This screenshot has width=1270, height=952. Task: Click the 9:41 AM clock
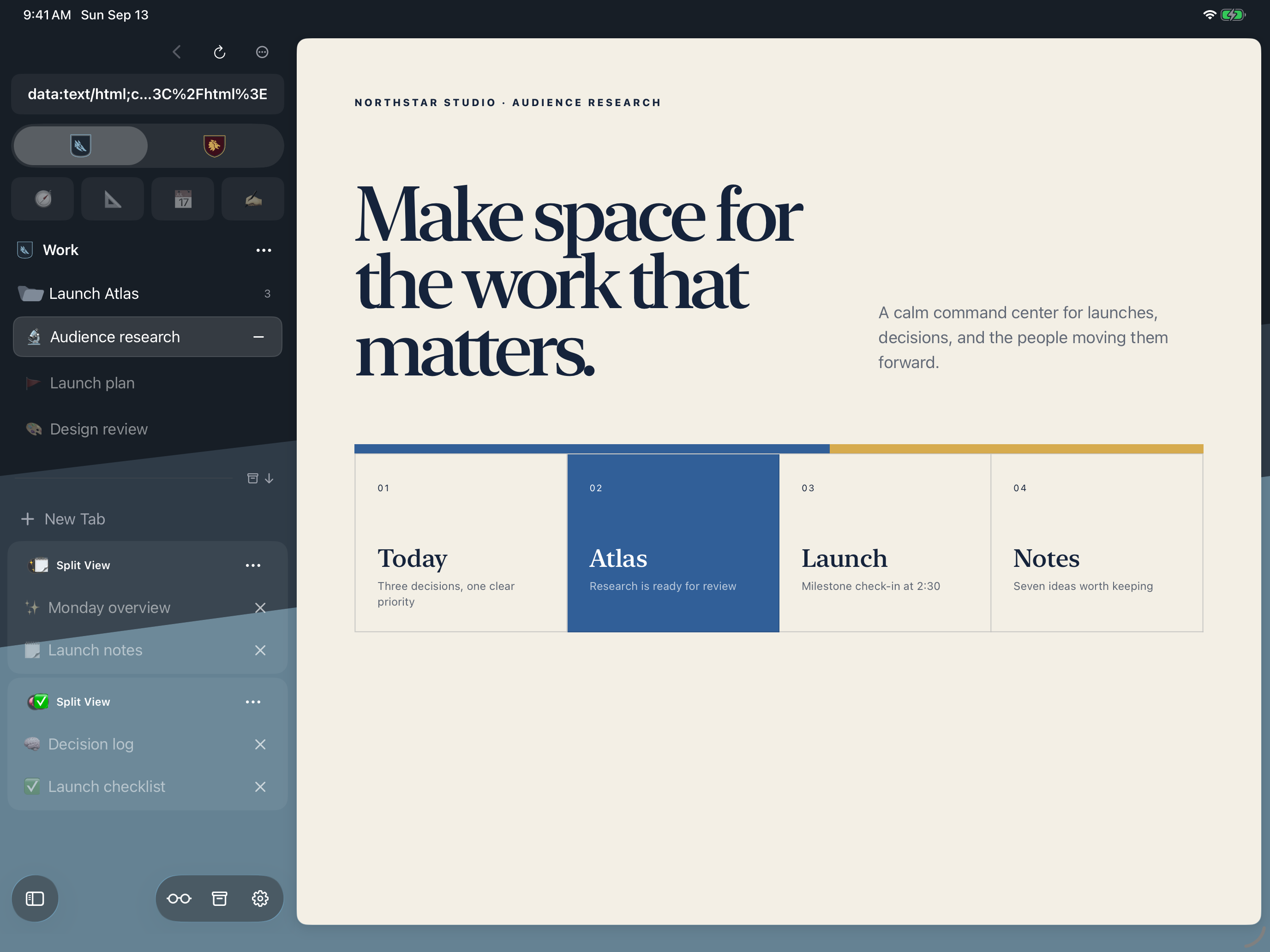click(x=47, y=15)
